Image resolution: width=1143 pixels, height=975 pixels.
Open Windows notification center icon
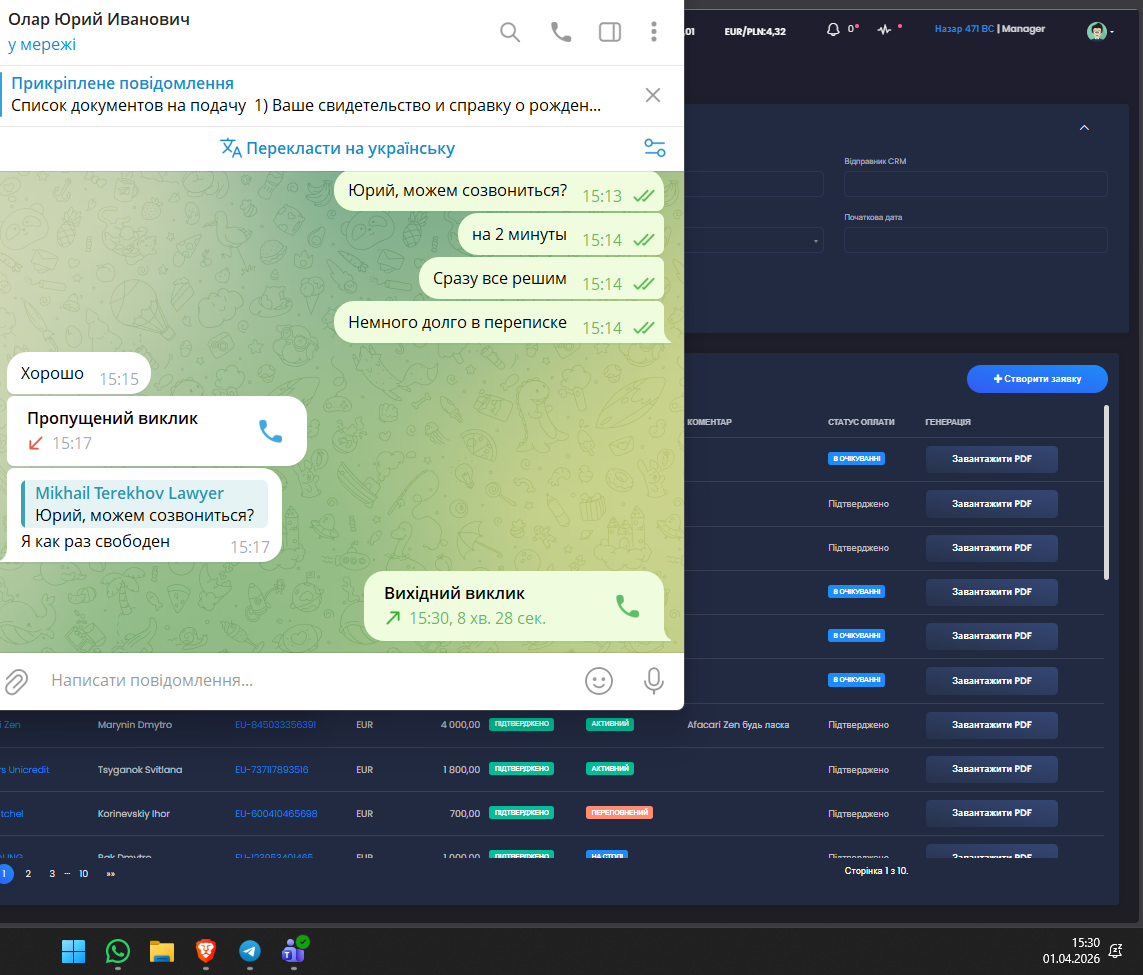click(x=1115, y=950)
